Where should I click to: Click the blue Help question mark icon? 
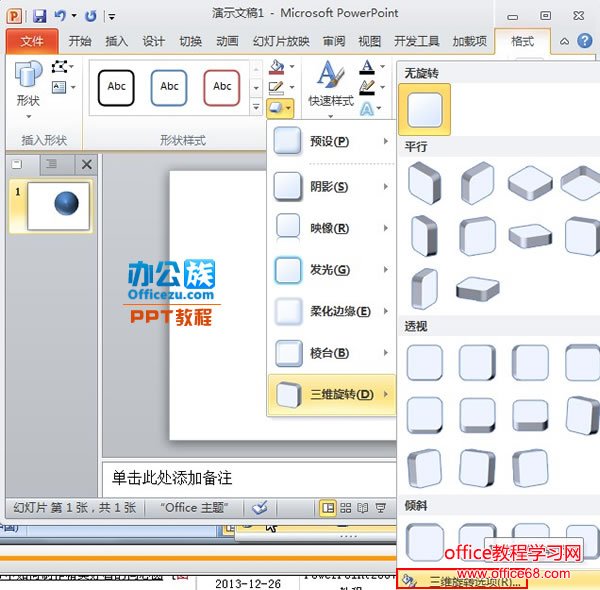pos(585,41)
